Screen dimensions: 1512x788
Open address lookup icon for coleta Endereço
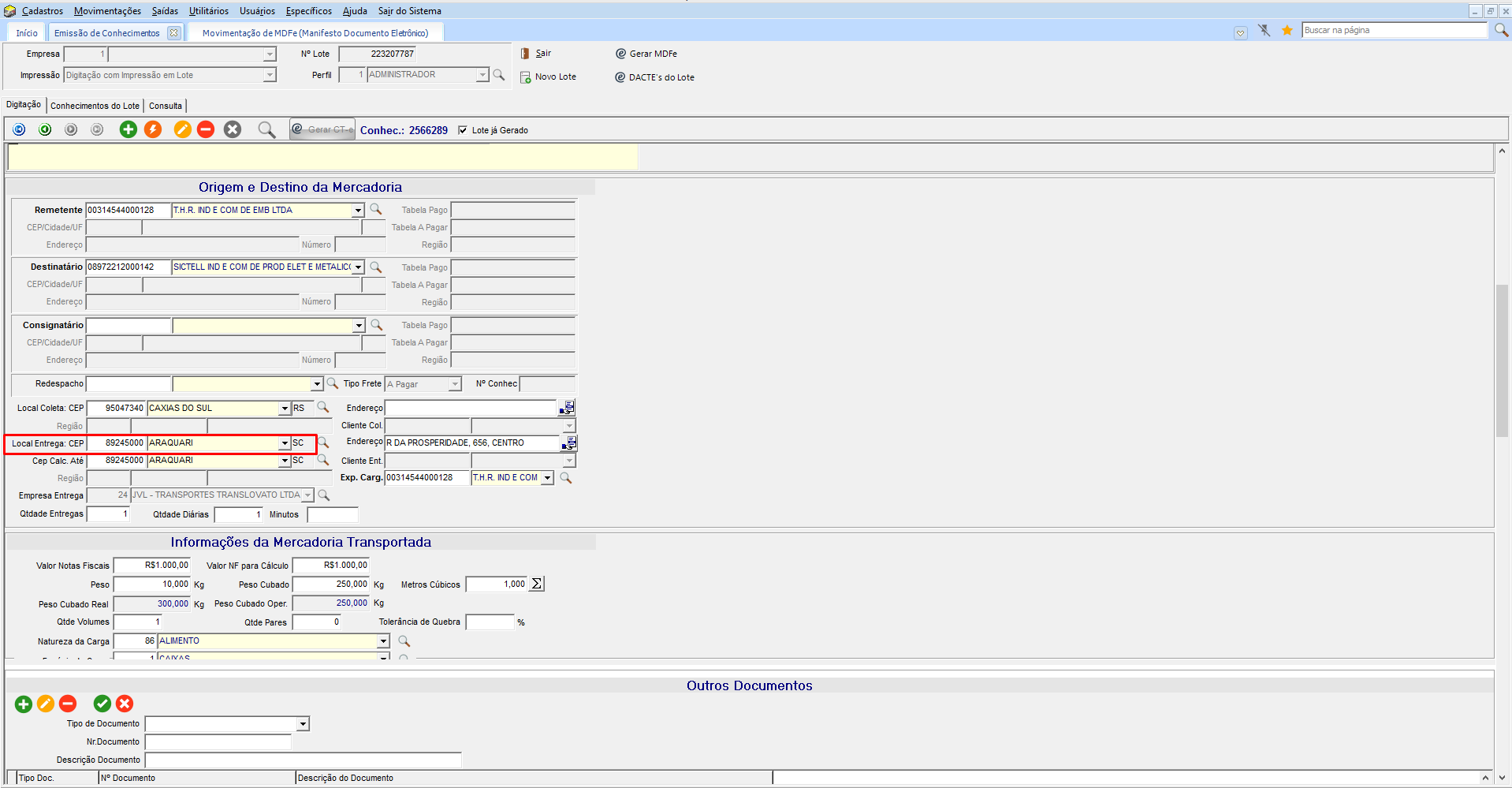[x=567, y=408]
